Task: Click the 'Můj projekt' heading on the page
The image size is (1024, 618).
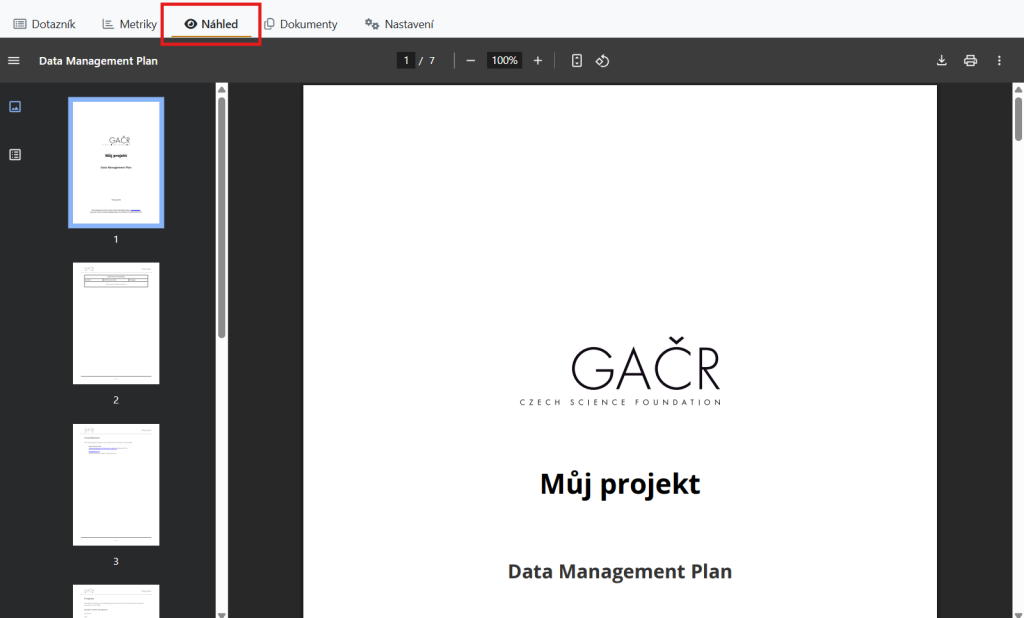Action: point(620,484)
